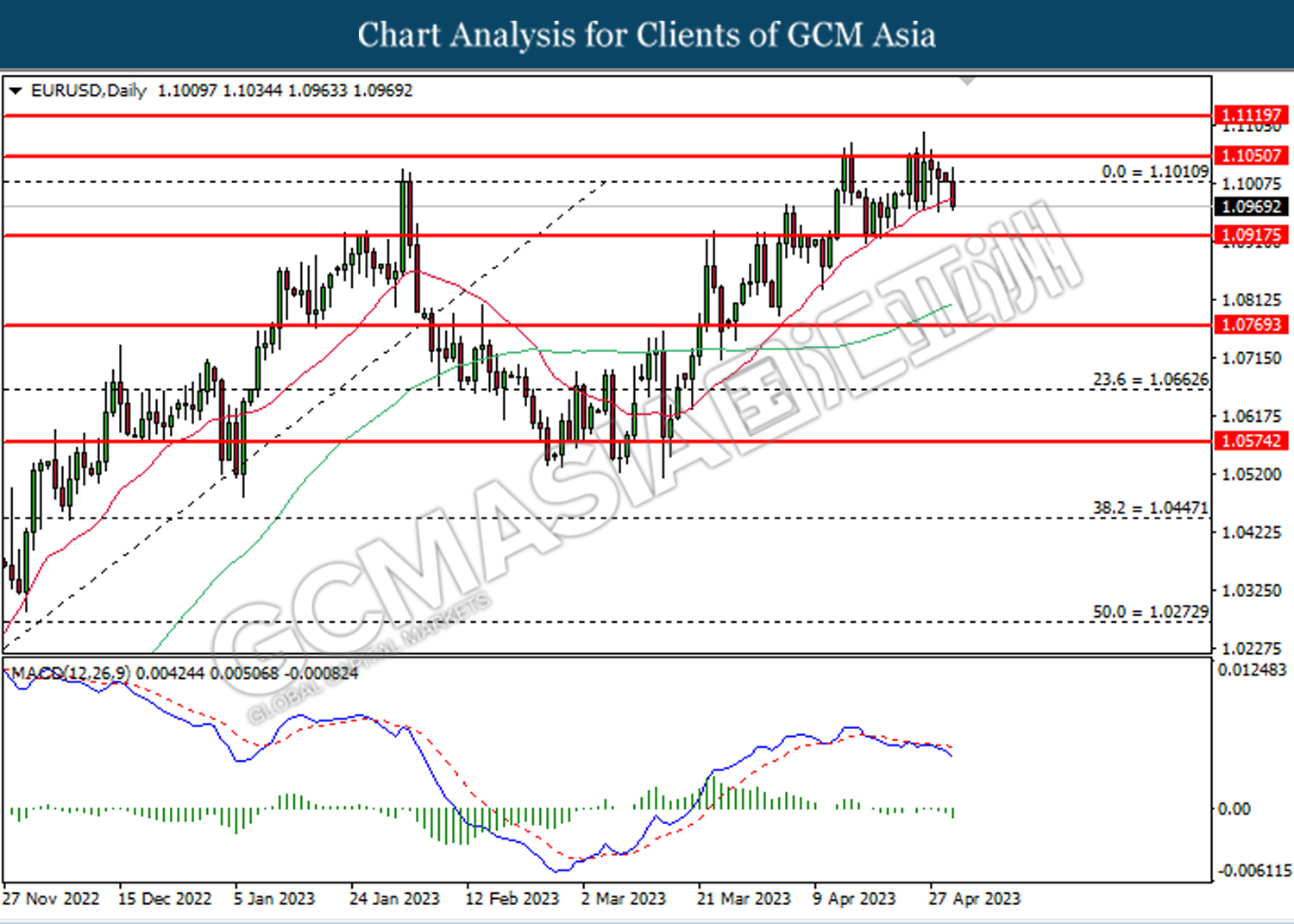The image size is (1294, 924).
Task: Click the MACD scale value -0.006115
Action: [x=1254, y=871]
